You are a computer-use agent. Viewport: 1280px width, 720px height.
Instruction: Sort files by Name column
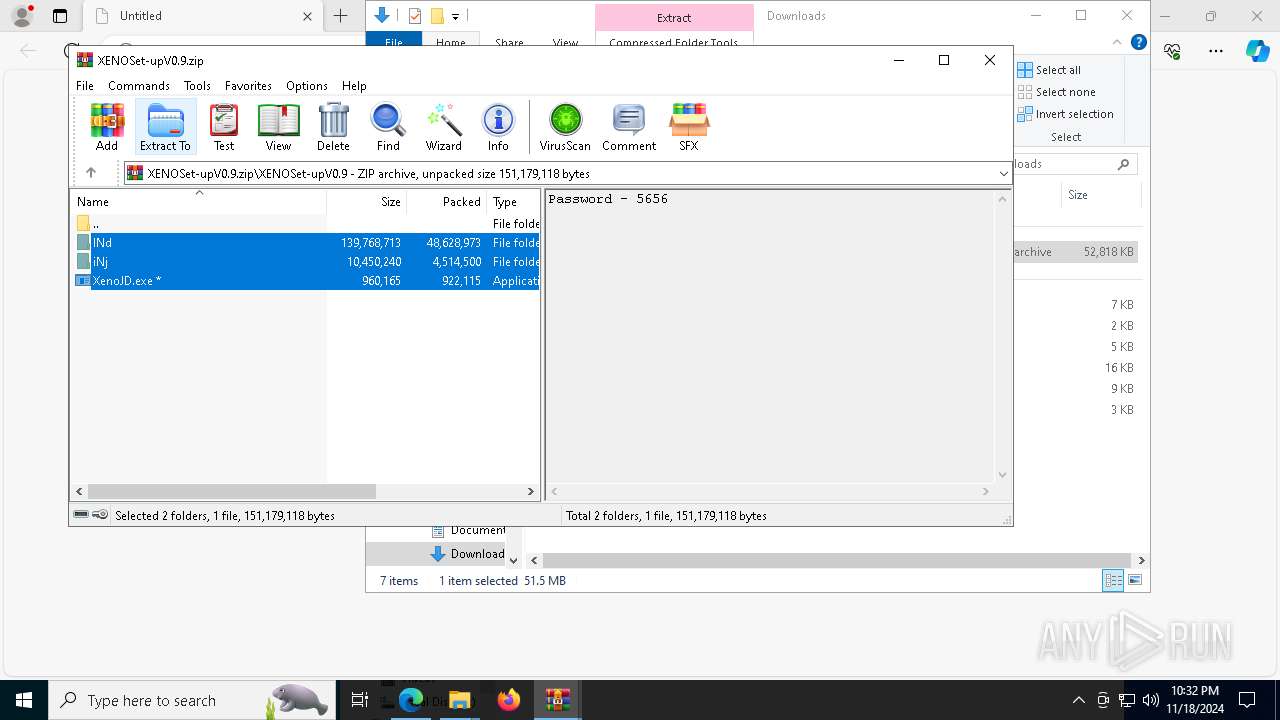[x=198, y=201]
